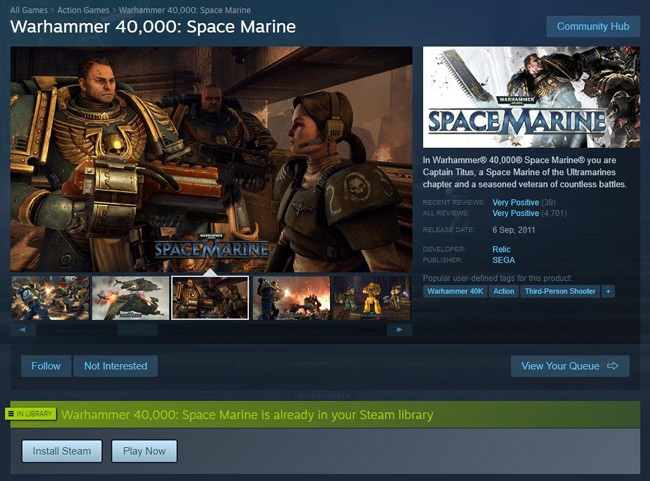650x481 pixels.
Task: Click the main screenshot of Captain Titus
Action: click(x=211, y=159)
